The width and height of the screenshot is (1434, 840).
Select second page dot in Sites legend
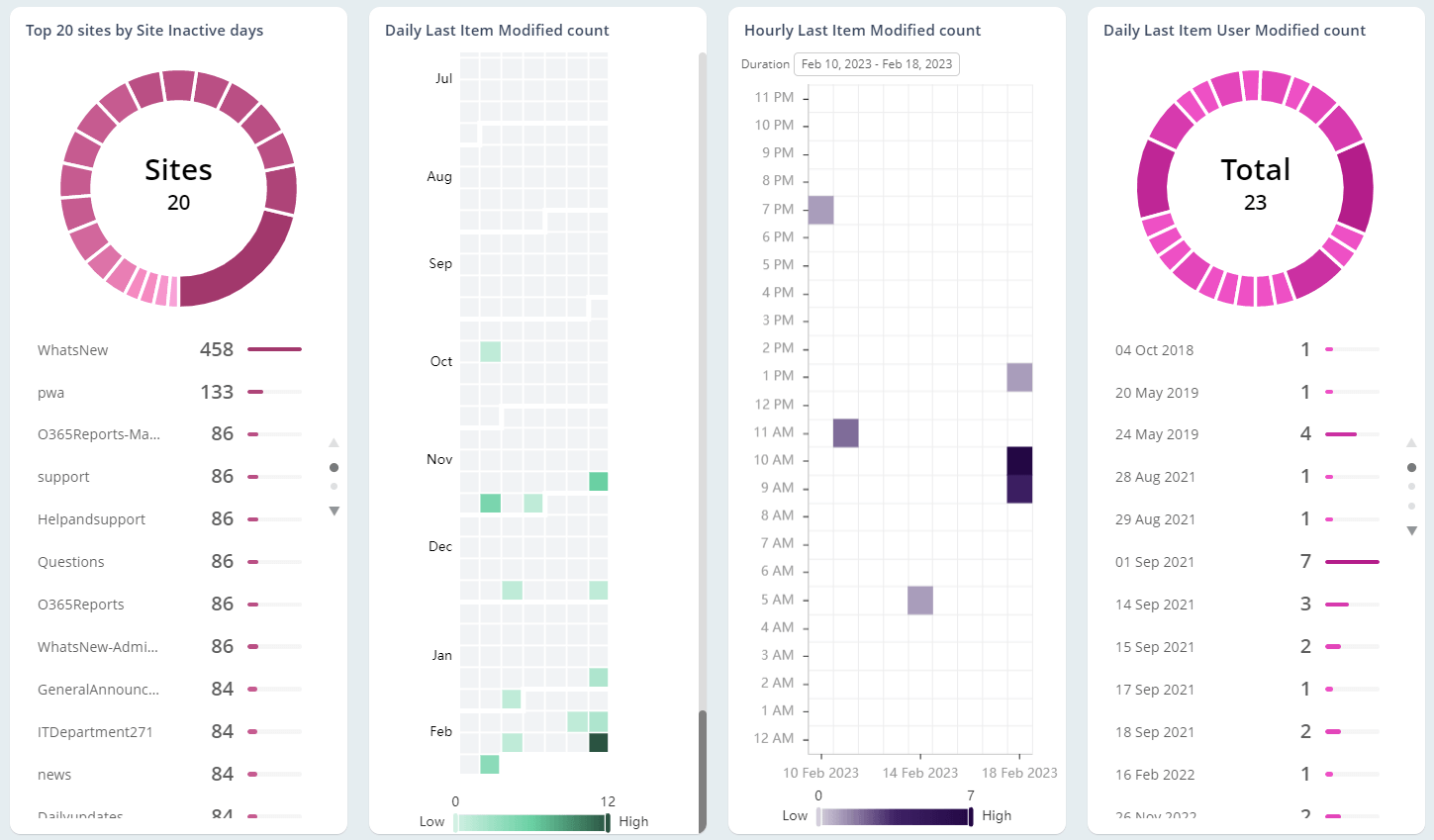[334, 487]
